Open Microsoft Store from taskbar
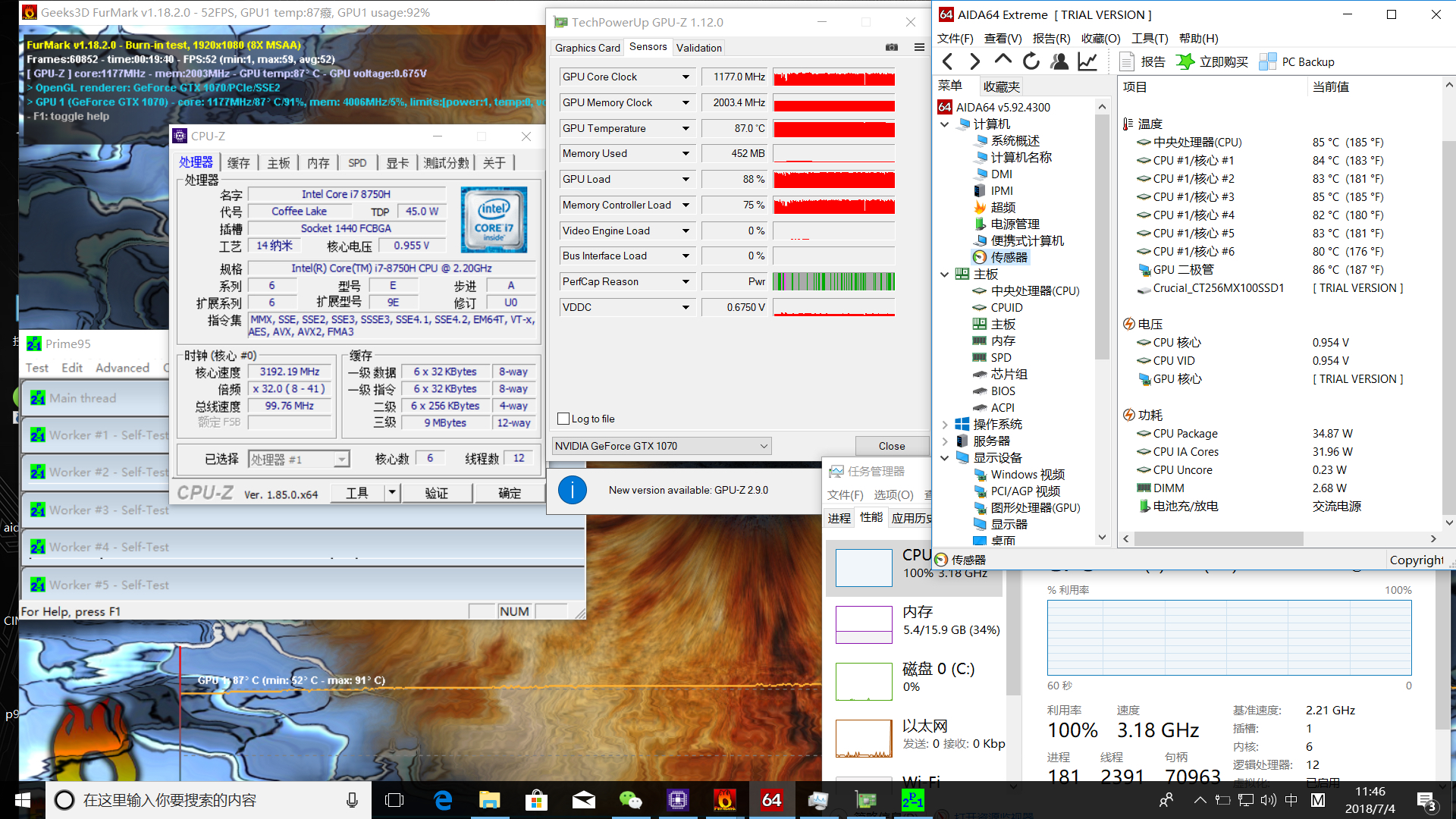This screenshot has width=1456, height=819. (537, 800)
